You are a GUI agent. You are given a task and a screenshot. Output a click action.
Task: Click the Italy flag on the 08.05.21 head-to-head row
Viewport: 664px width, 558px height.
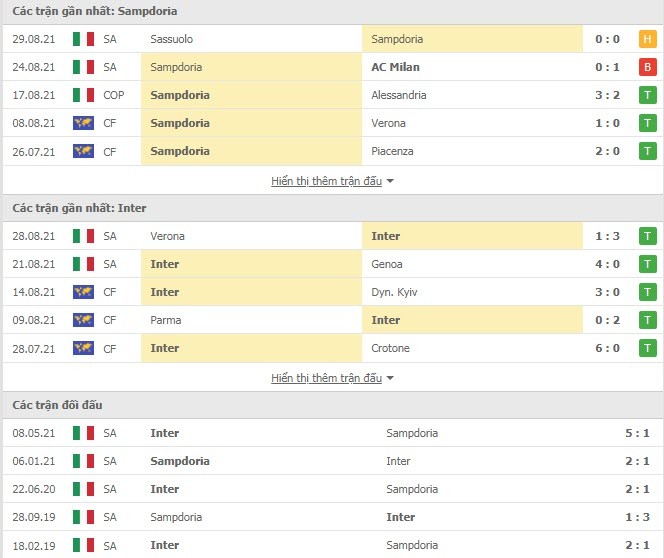coord(83,433)
